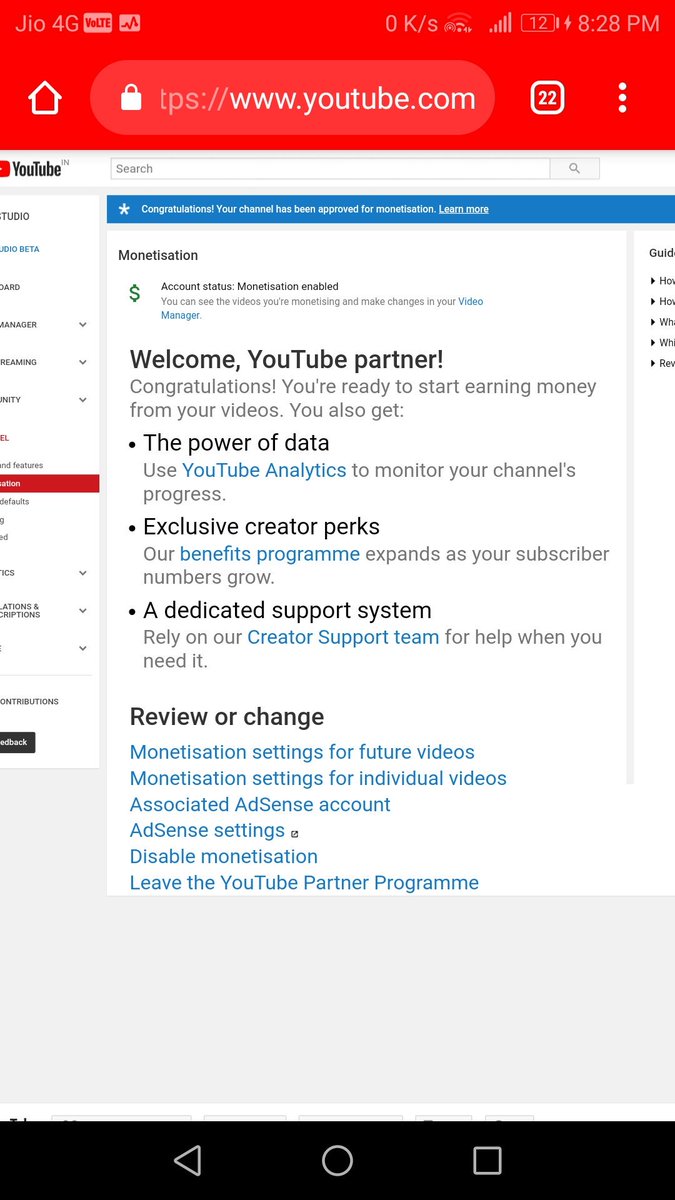This screenshot has height=1200, width=675.
Task: Expand the sidebar chevron below Translations & Transcriptions
Action: point(83,649)
